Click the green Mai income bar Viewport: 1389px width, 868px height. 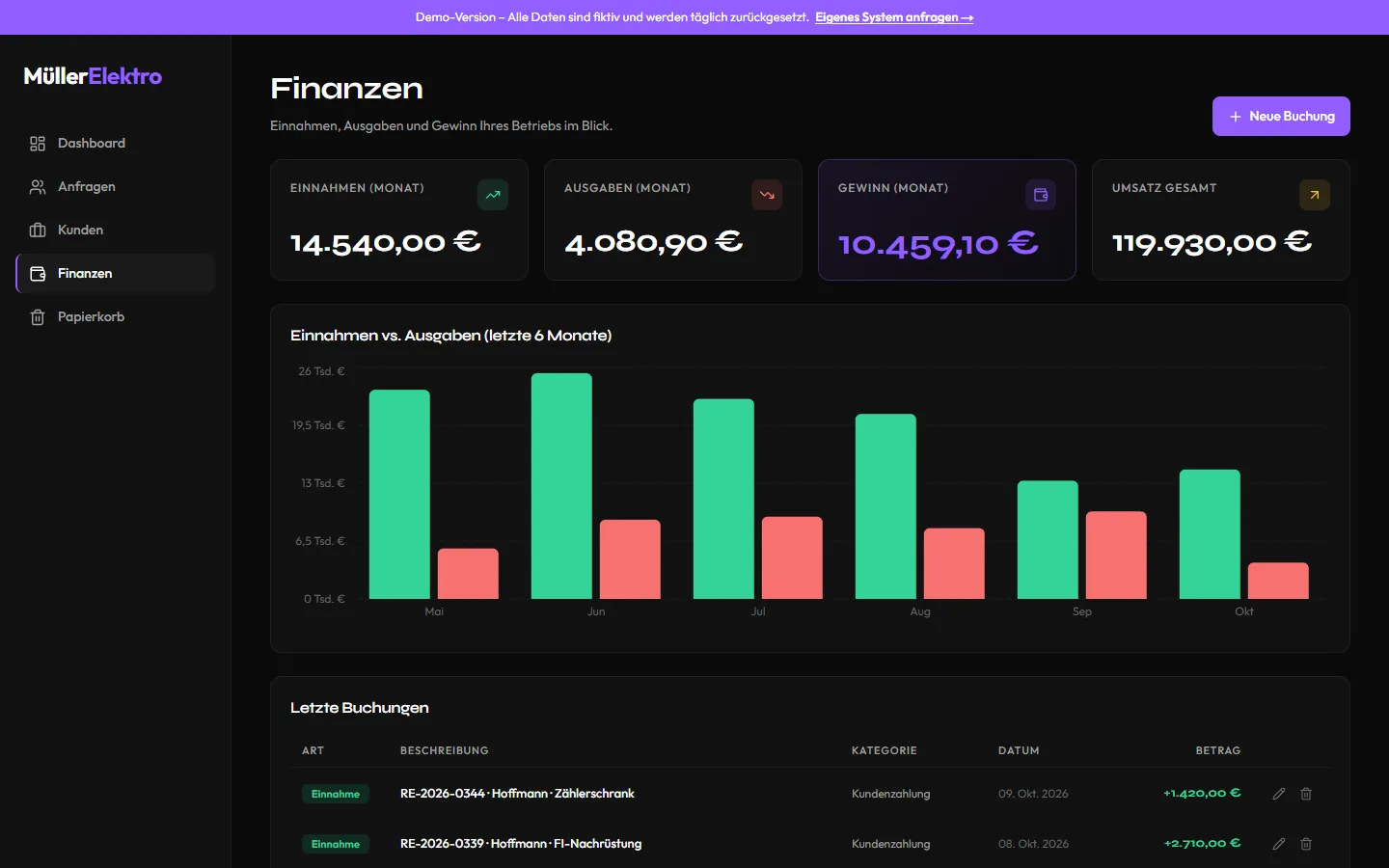(399, 495)
